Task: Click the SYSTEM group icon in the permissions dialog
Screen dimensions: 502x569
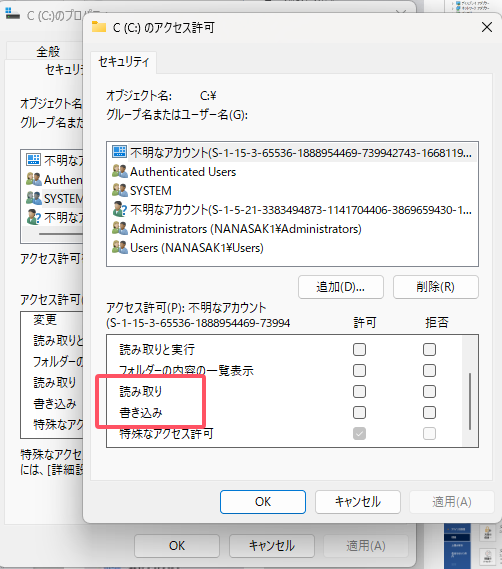Action: click(119, 190)
